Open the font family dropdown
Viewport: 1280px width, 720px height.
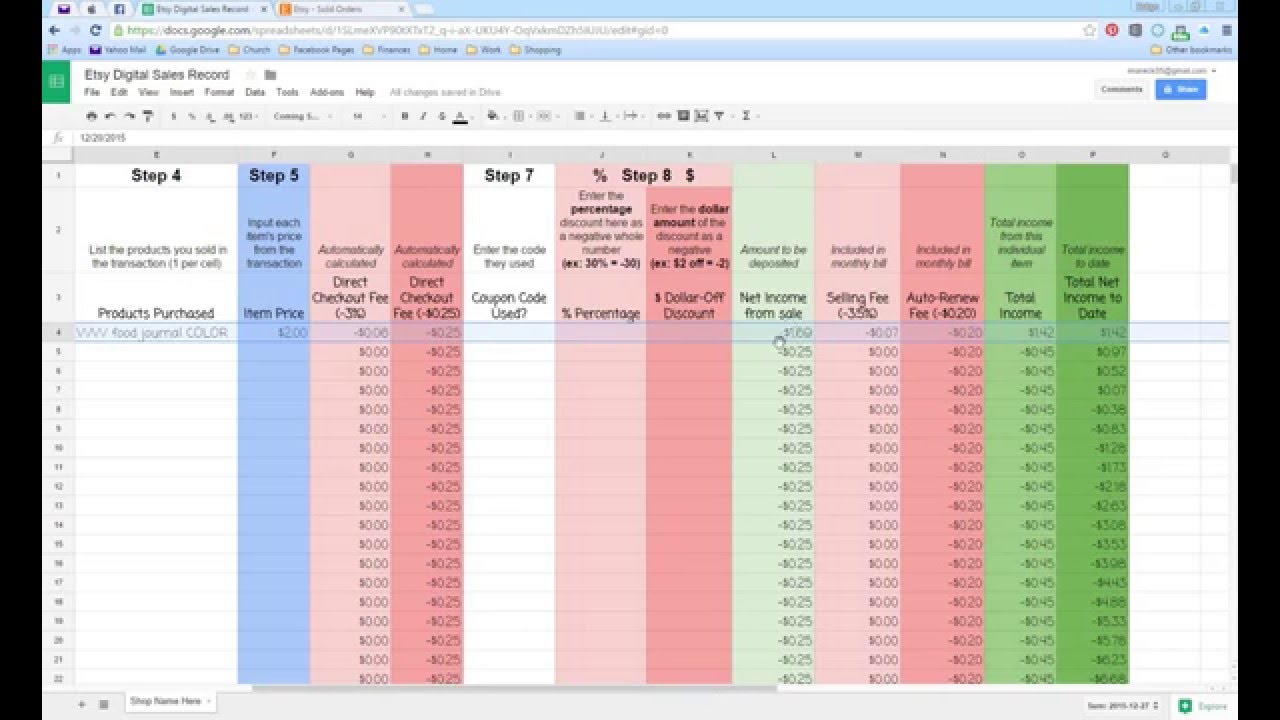click(301, 117)
